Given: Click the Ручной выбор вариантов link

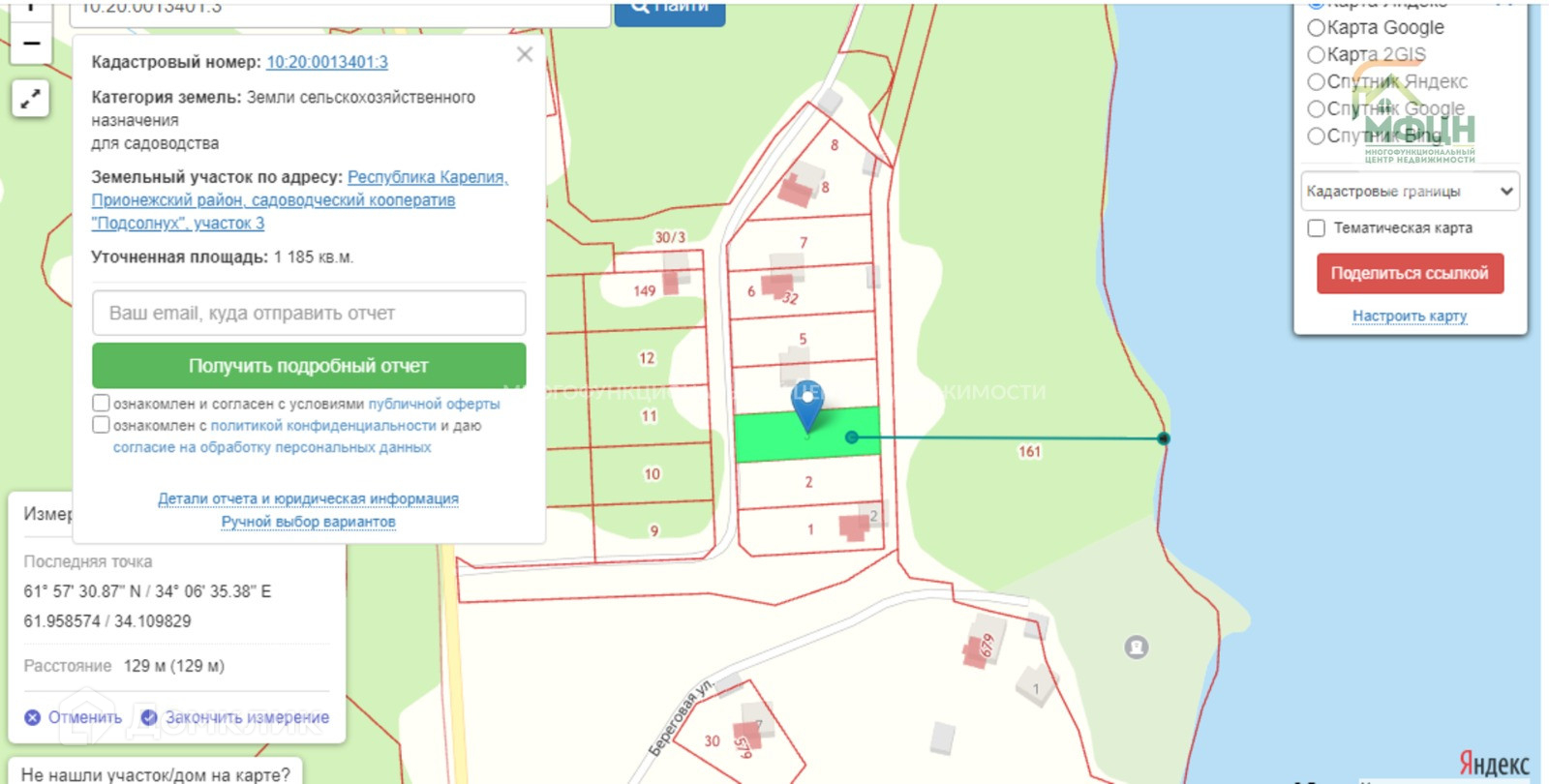Looking at the screenshot, I should (308, 522).
